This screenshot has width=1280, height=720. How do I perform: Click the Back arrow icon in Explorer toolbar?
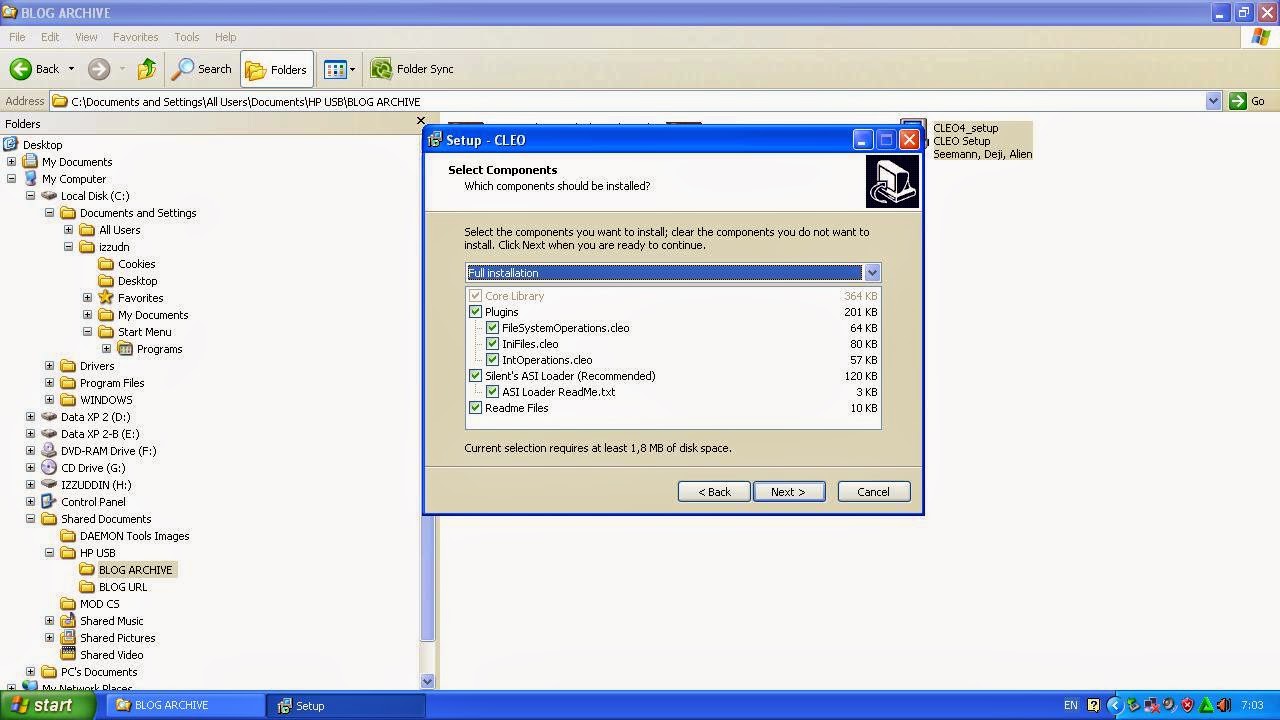[20, 69]
